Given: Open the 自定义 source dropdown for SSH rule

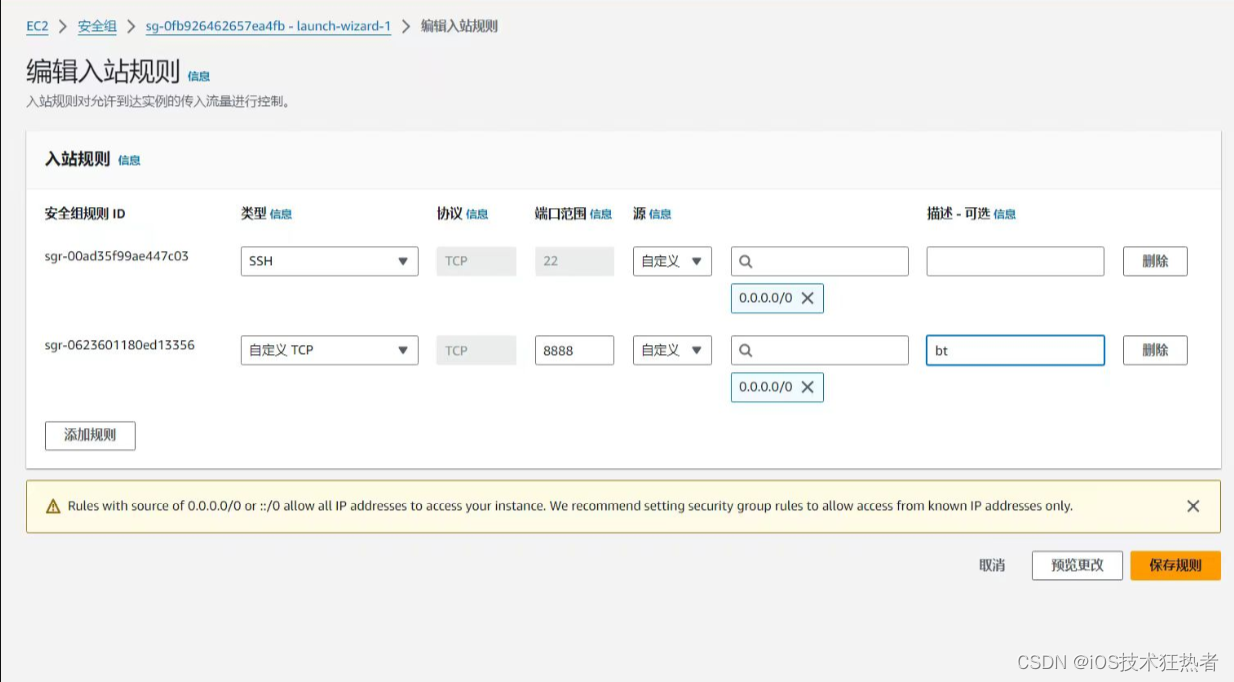Looking at the screenshot, I should [x=672, y=261].
